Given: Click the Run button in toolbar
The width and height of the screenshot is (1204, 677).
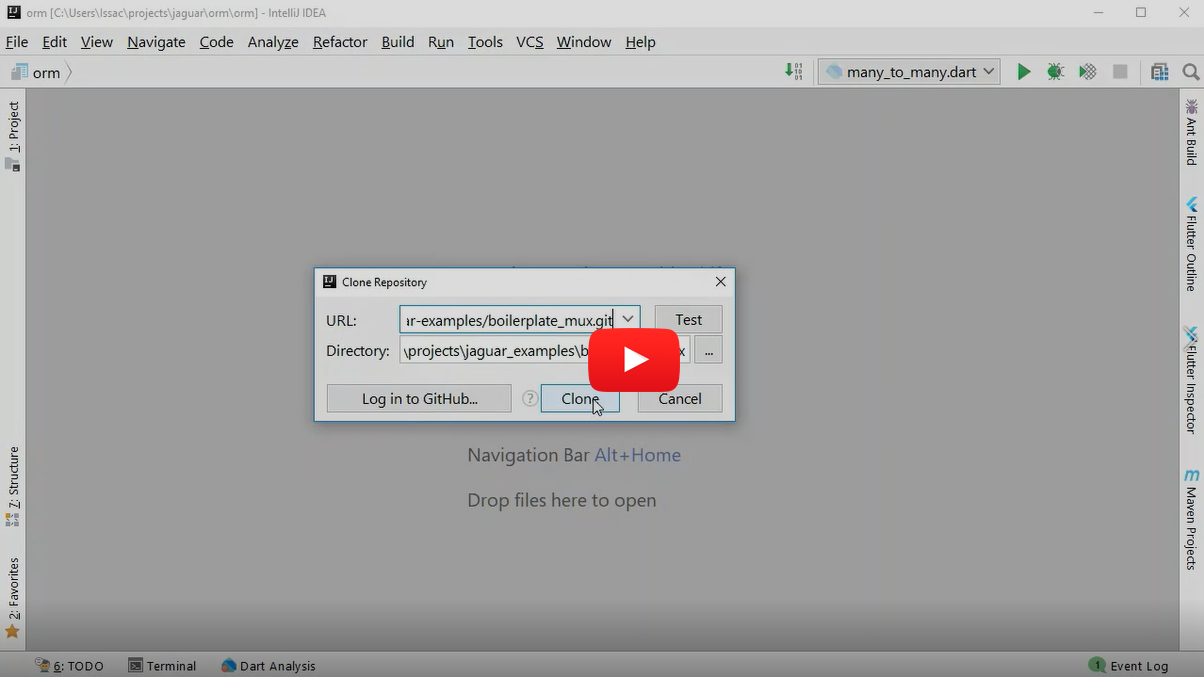Looking at the screenshot, I should pos(1023,72).
